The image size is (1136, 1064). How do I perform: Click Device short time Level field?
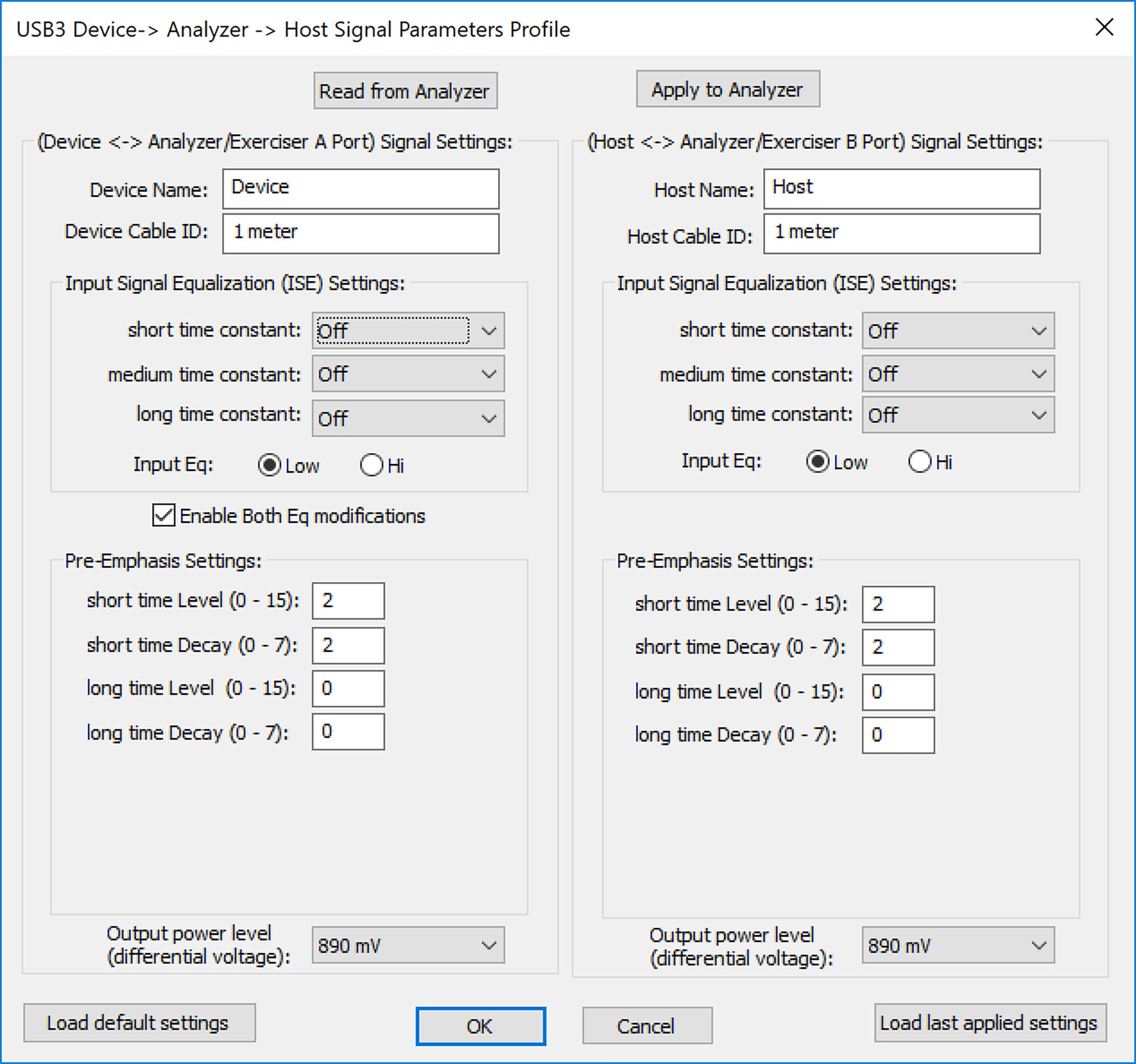348,601
